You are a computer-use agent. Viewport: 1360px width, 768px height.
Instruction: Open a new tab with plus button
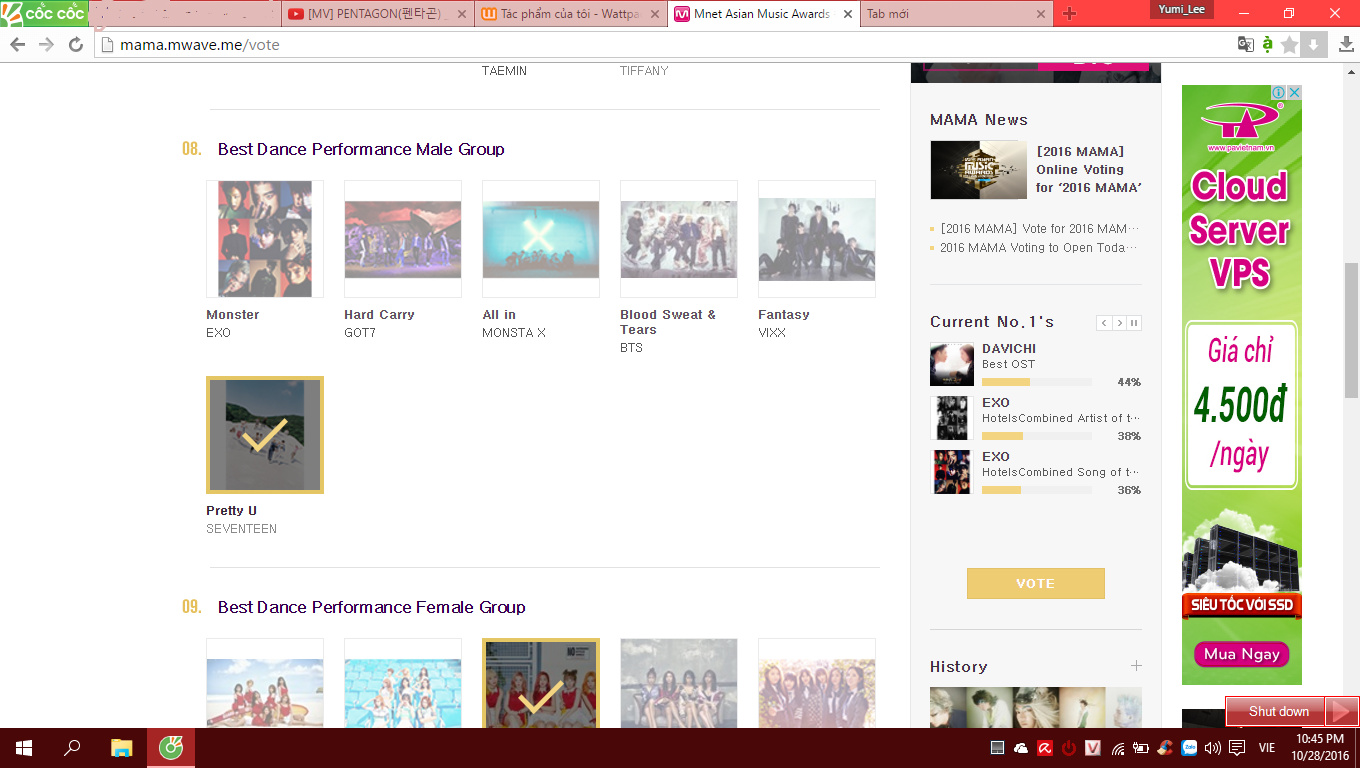point(1069,14)
